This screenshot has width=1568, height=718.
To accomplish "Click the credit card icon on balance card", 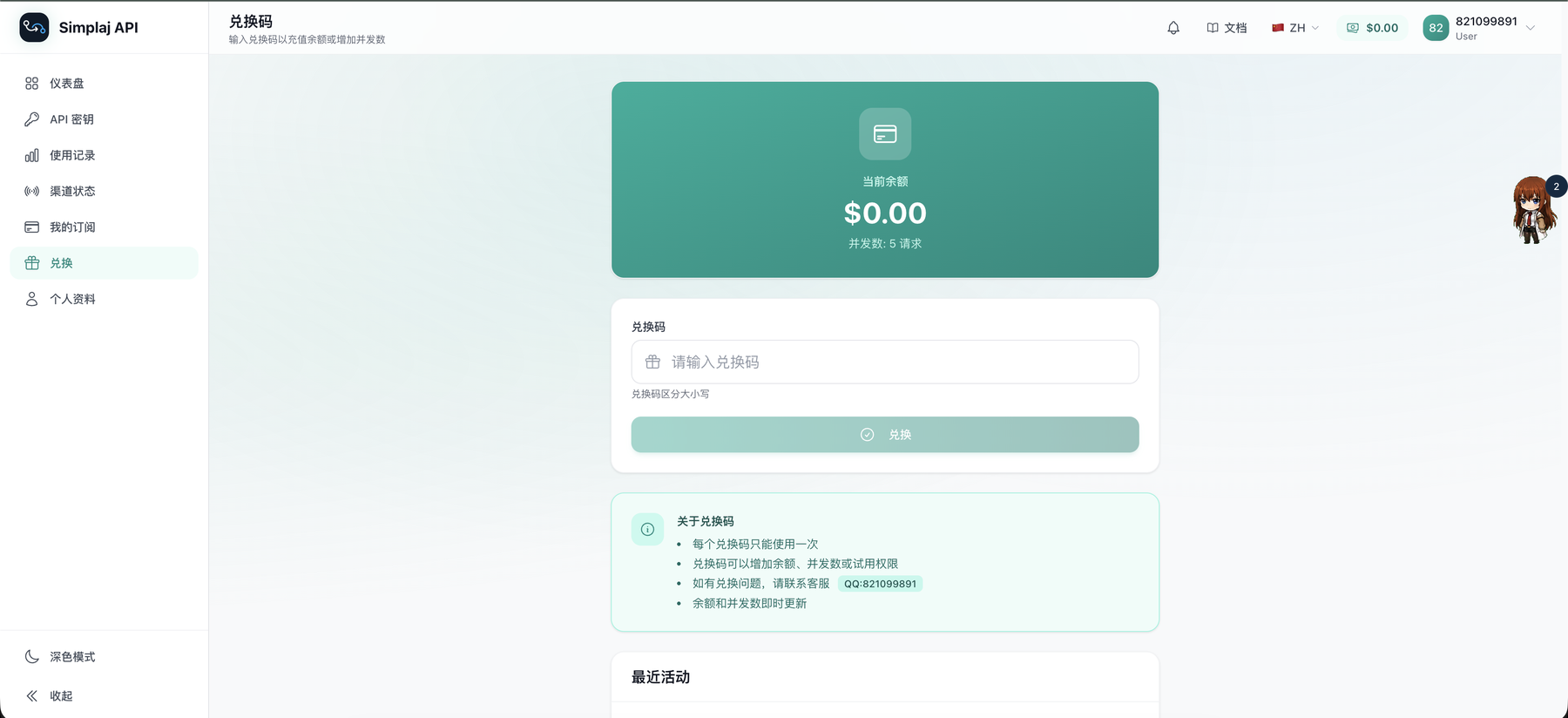I will 885,134.
